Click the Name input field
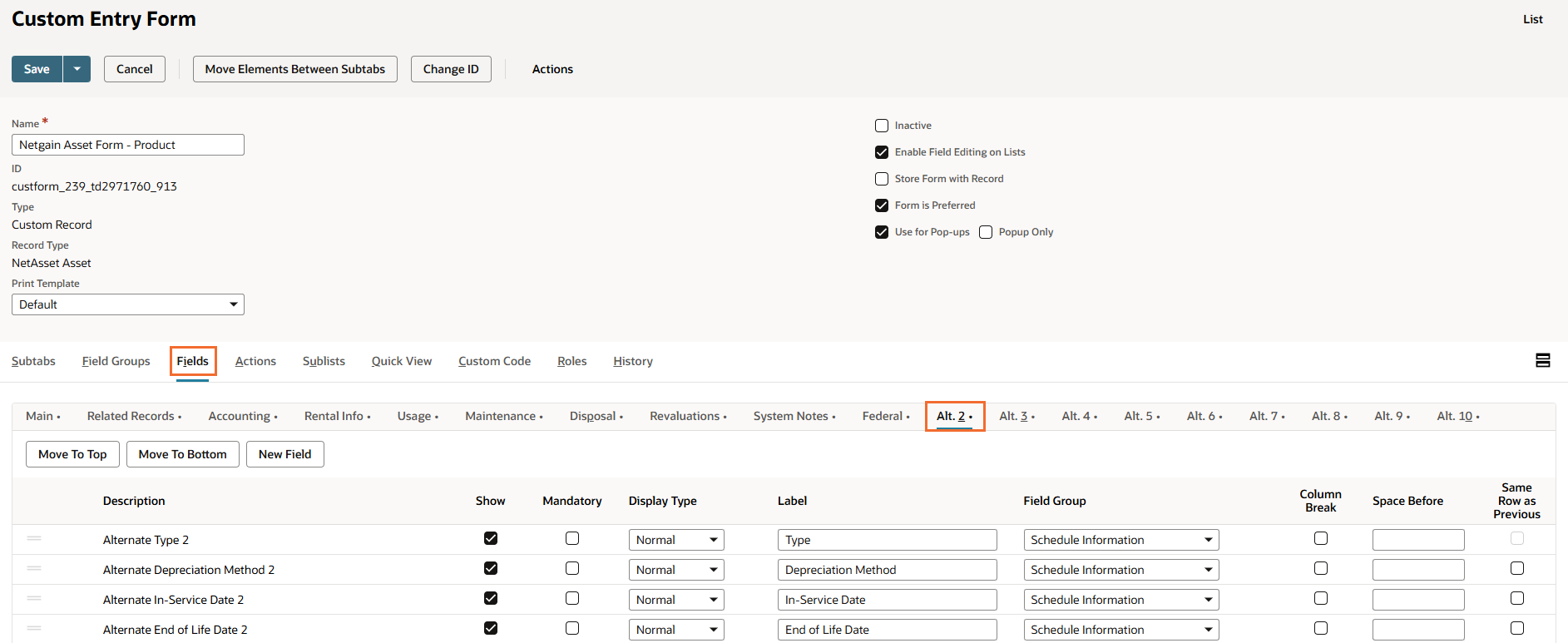Screen dimensions: 1568x643 pyautogui.click(x=128, y=145)
